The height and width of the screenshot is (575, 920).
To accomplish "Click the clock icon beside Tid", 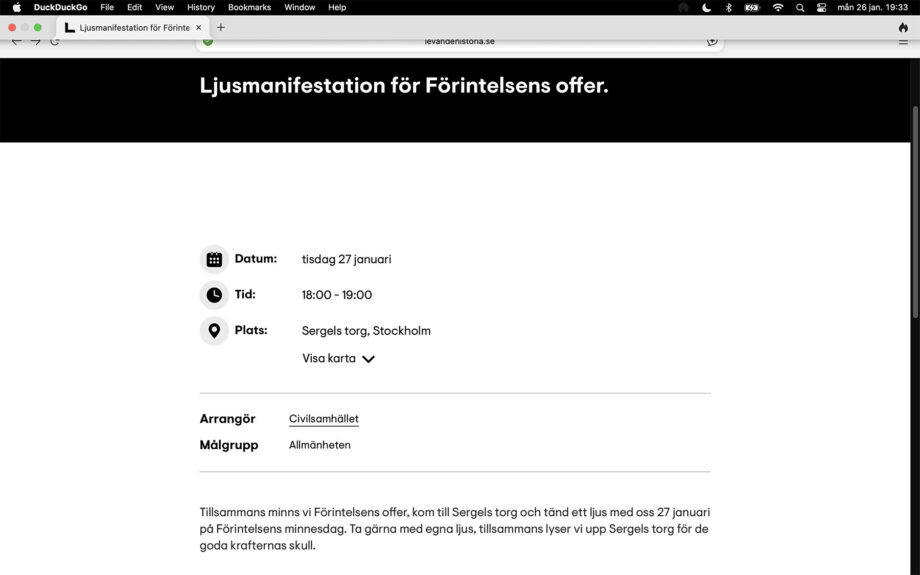I will (214, 295).
